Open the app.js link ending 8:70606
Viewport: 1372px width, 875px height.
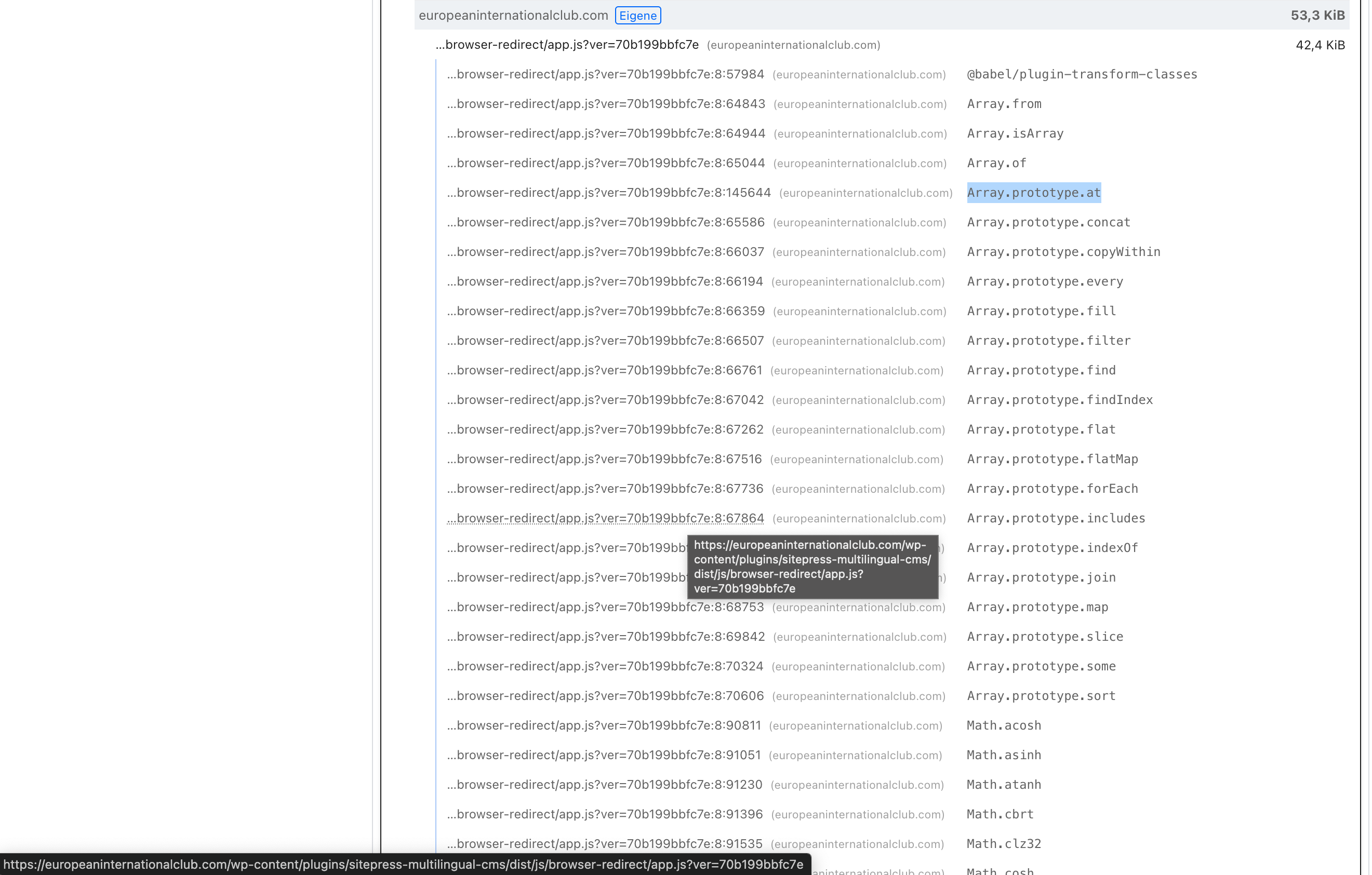tap(605, 696)
